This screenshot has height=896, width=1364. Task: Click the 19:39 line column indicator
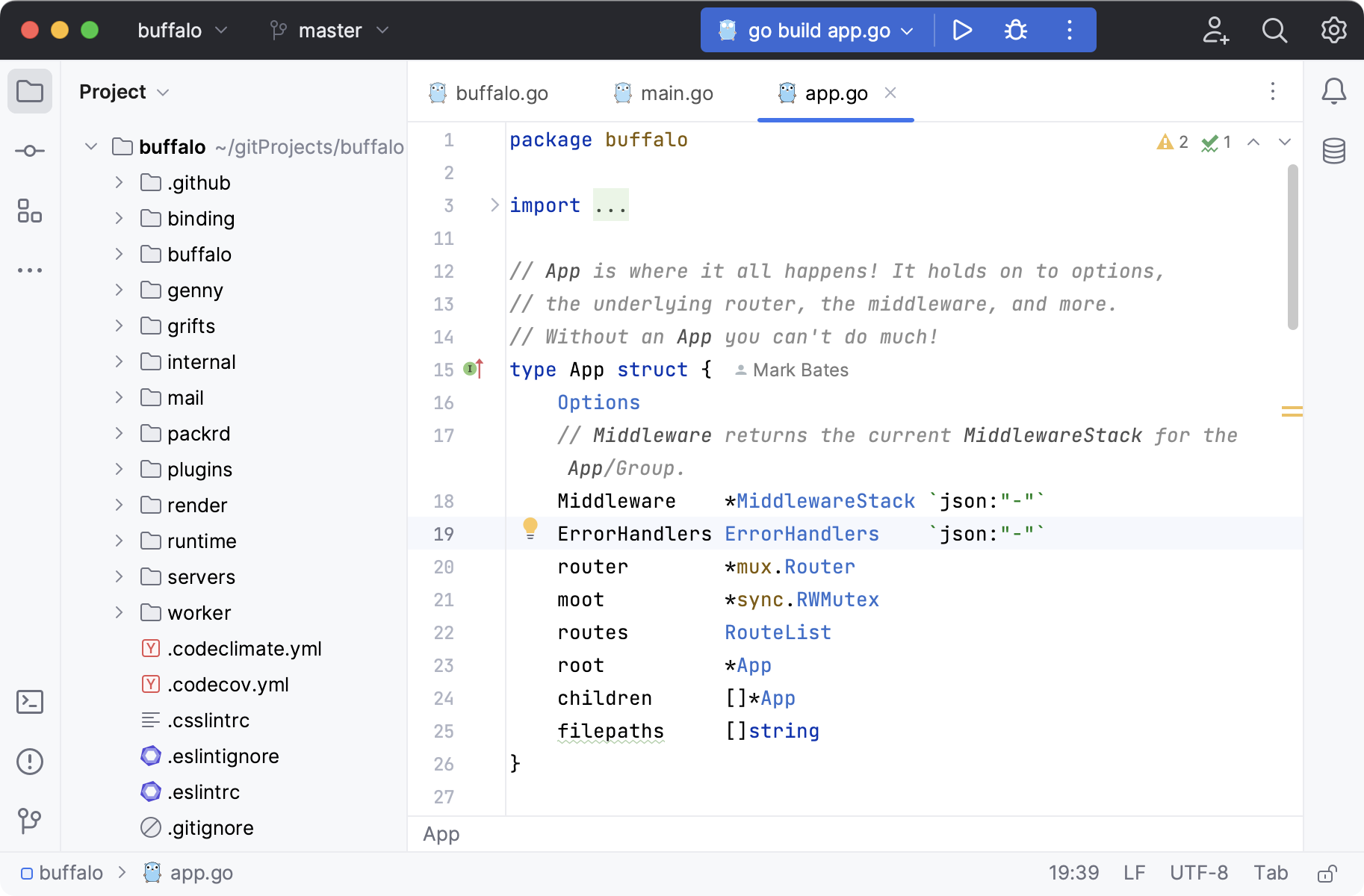(1073, 873)
